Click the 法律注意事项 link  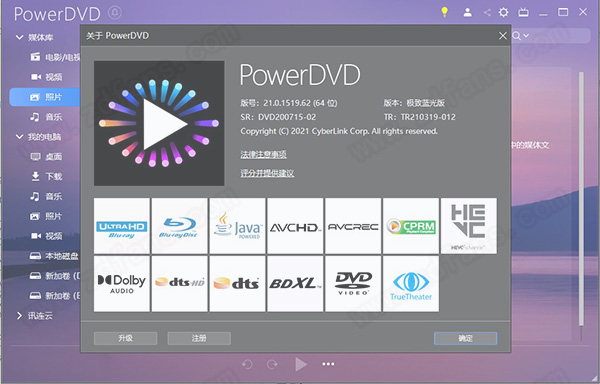click(x=263, y=155)
